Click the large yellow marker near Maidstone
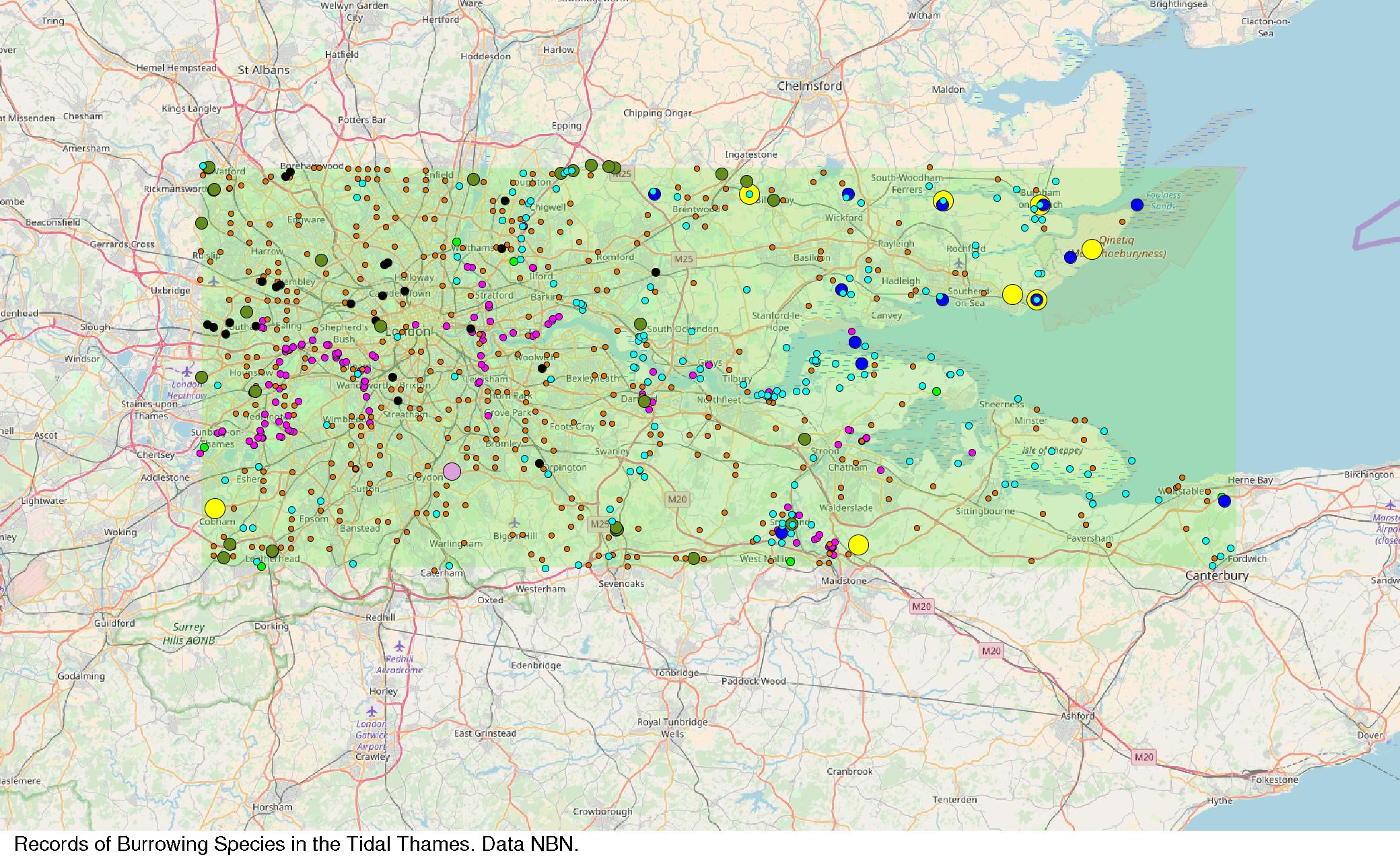 858,545
